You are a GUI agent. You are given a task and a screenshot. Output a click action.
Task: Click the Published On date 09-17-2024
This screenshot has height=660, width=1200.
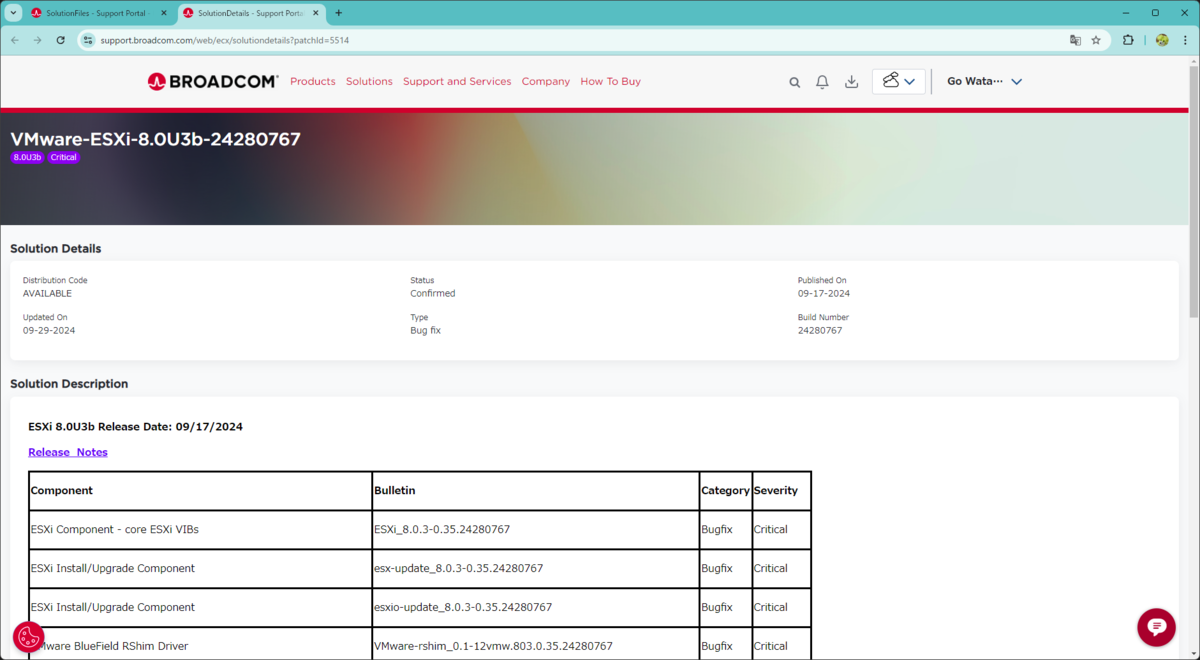coord(824,293)
